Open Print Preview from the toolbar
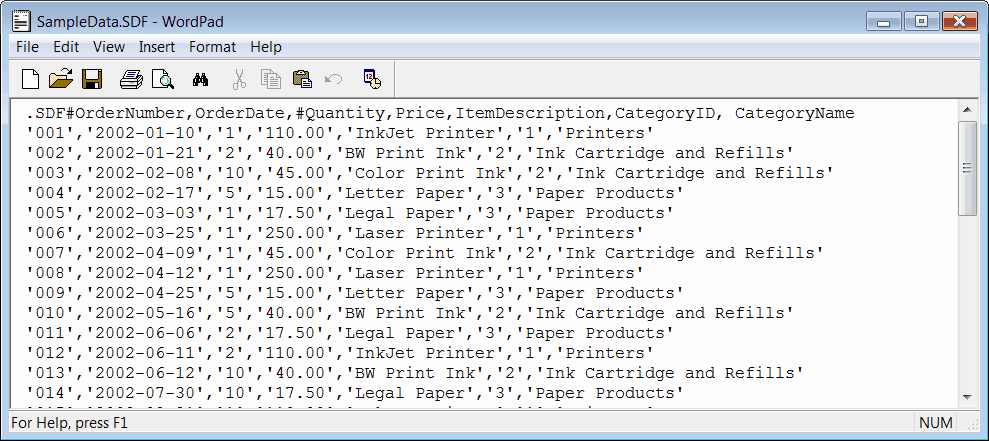Screen dimensions: 989x441 pyautogui.click(x=163, y=79)
